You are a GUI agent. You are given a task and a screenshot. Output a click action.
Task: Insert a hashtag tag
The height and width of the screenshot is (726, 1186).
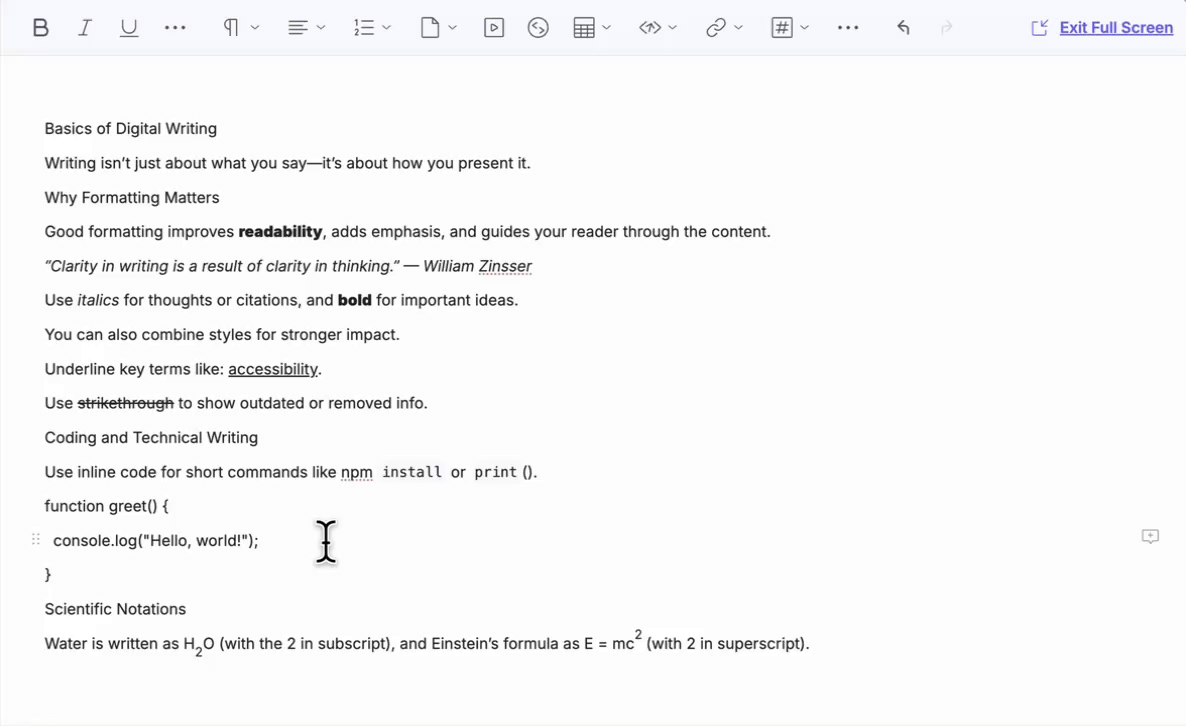(782, 27)
